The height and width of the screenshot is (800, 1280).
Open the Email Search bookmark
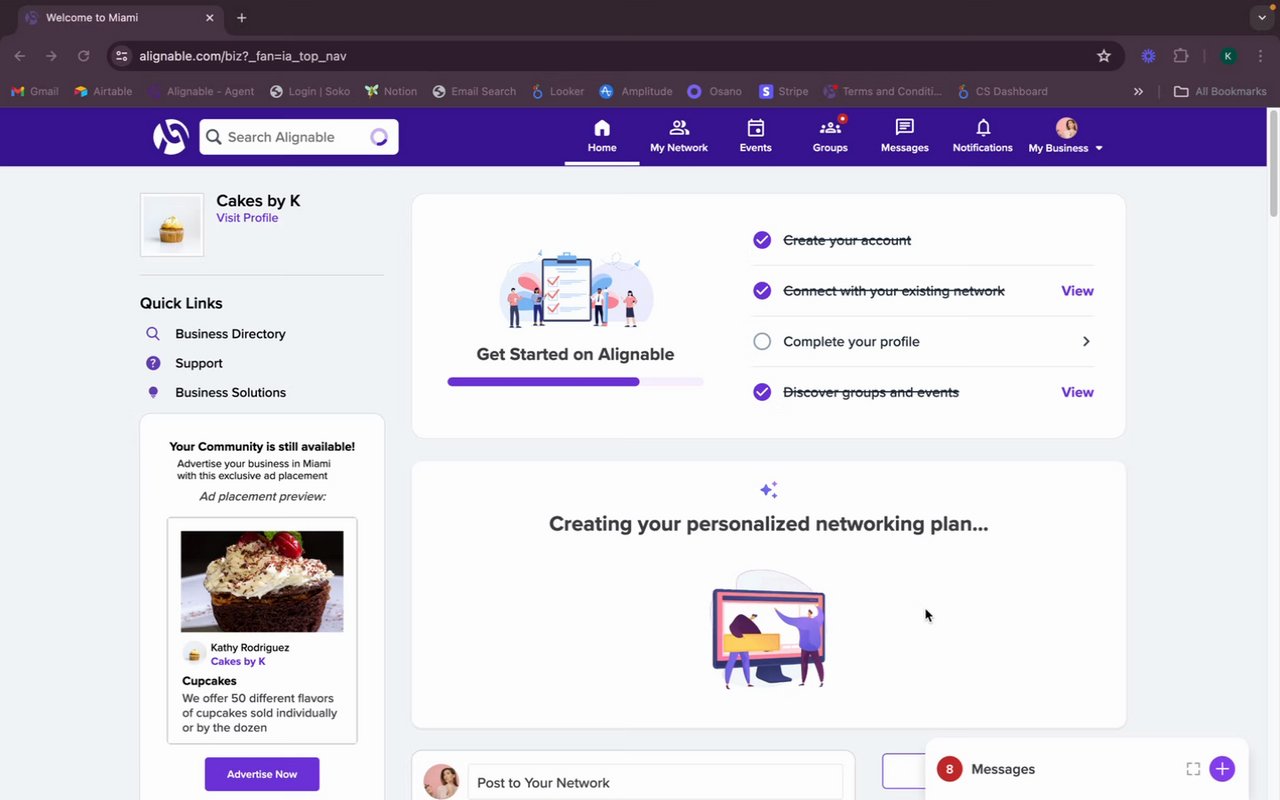point(474,91)
